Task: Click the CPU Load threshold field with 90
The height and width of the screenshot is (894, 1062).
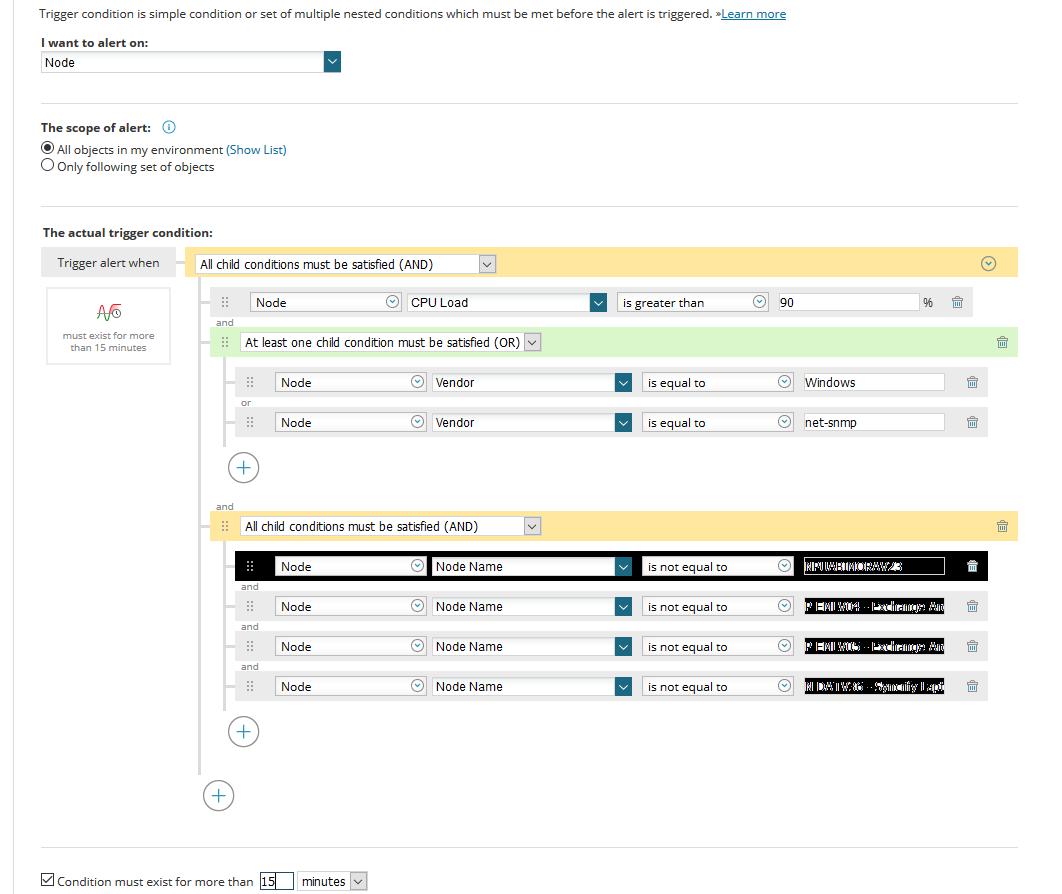Action: [x=849, y=302]
